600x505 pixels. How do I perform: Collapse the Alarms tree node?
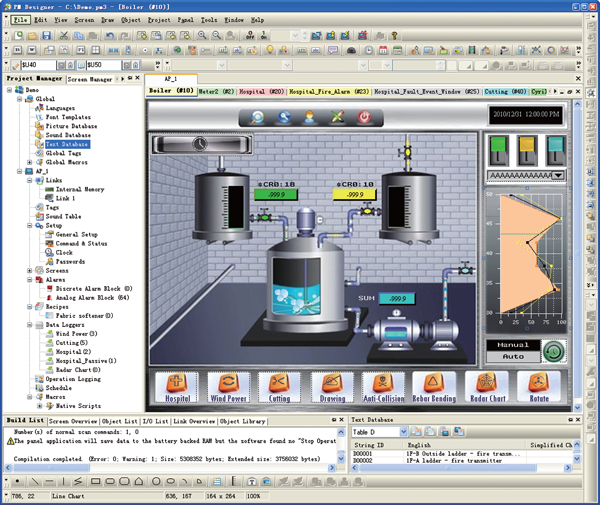[x=29, y=280]
